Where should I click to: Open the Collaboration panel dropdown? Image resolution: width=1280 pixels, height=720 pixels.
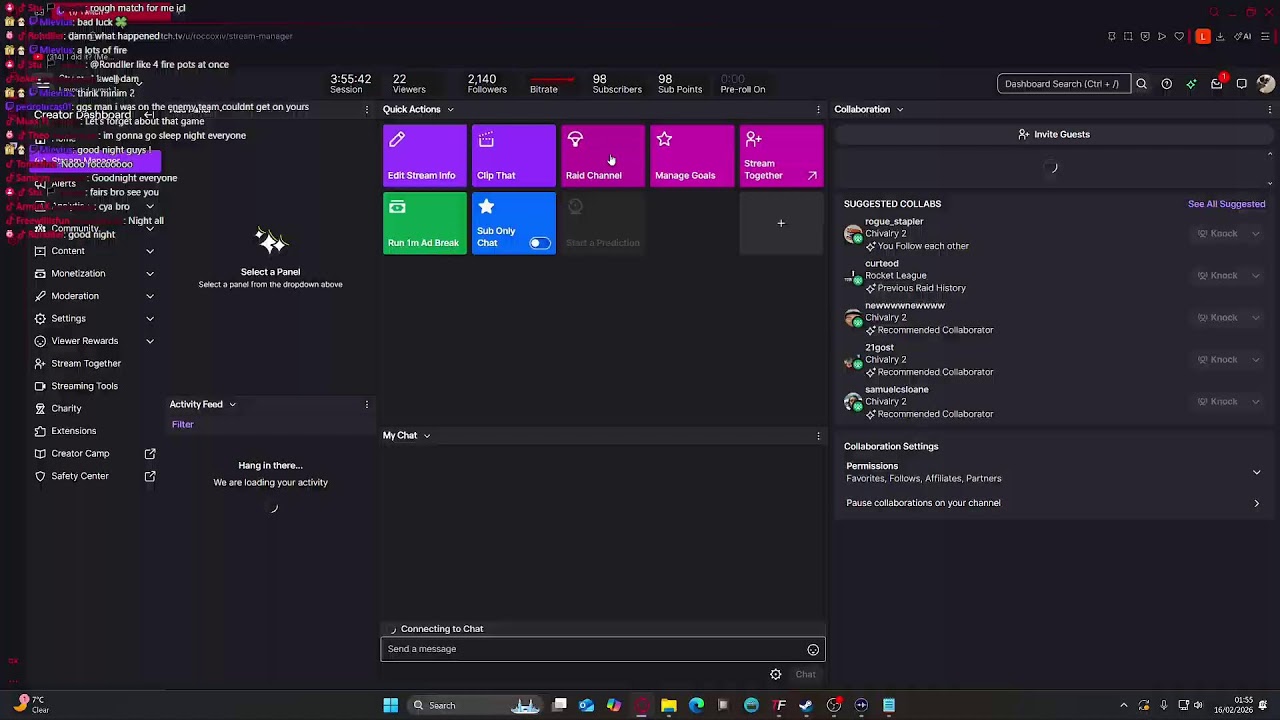(899, 110)
